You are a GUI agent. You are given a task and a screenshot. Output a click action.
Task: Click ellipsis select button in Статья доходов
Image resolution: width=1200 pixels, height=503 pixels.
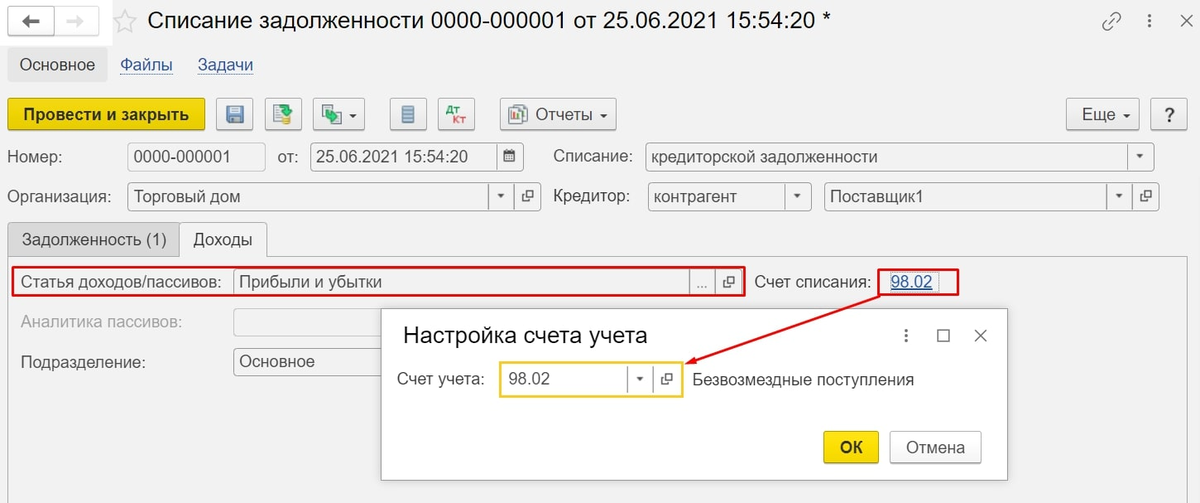702,282
